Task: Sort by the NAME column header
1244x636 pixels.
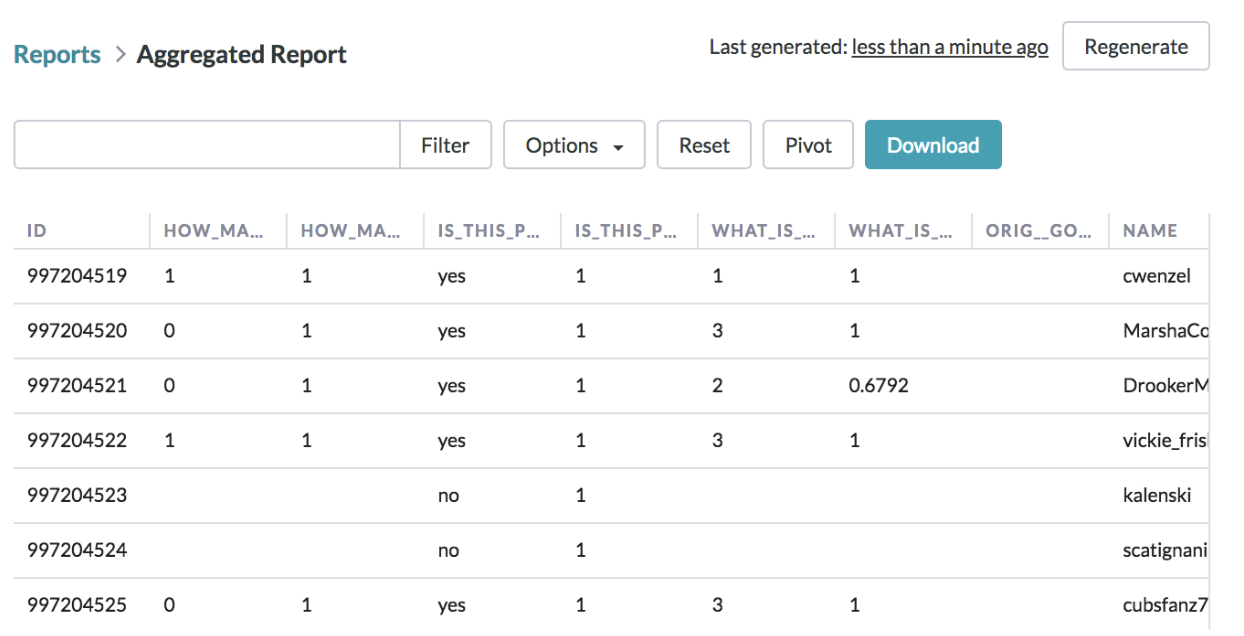Action: (x=1150, y=230)
